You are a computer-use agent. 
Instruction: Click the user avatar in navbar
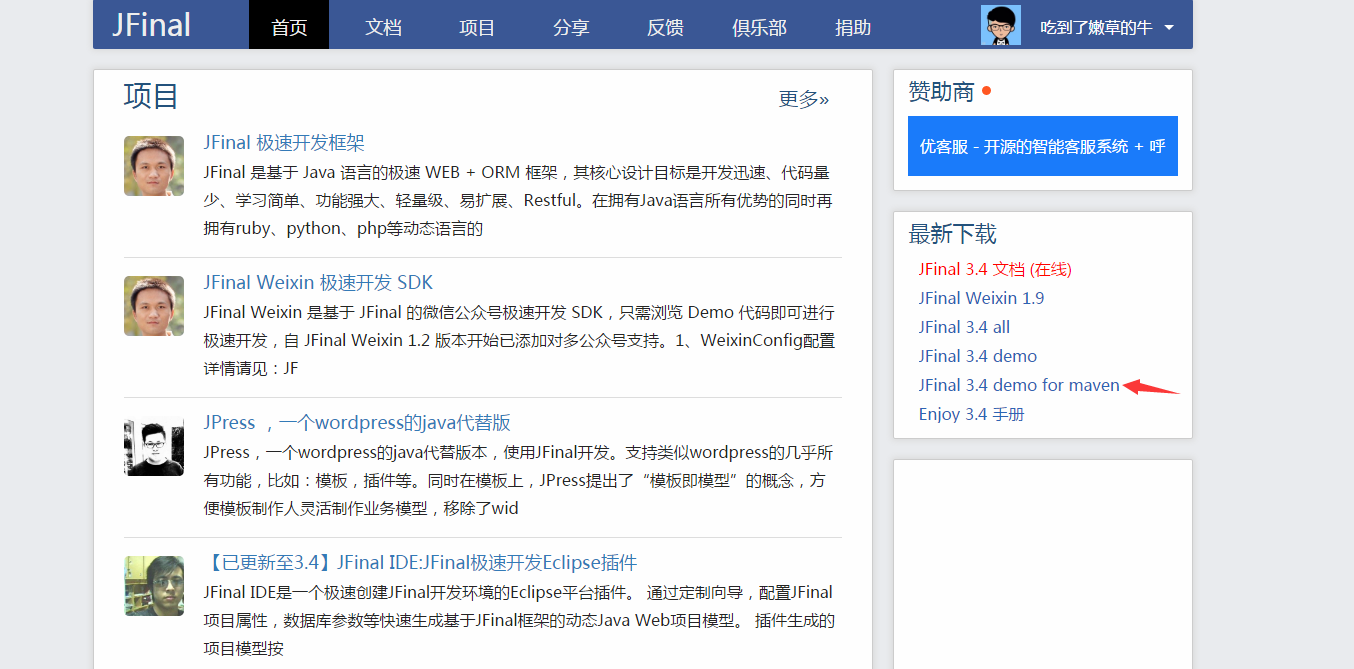coord(1001,25)
